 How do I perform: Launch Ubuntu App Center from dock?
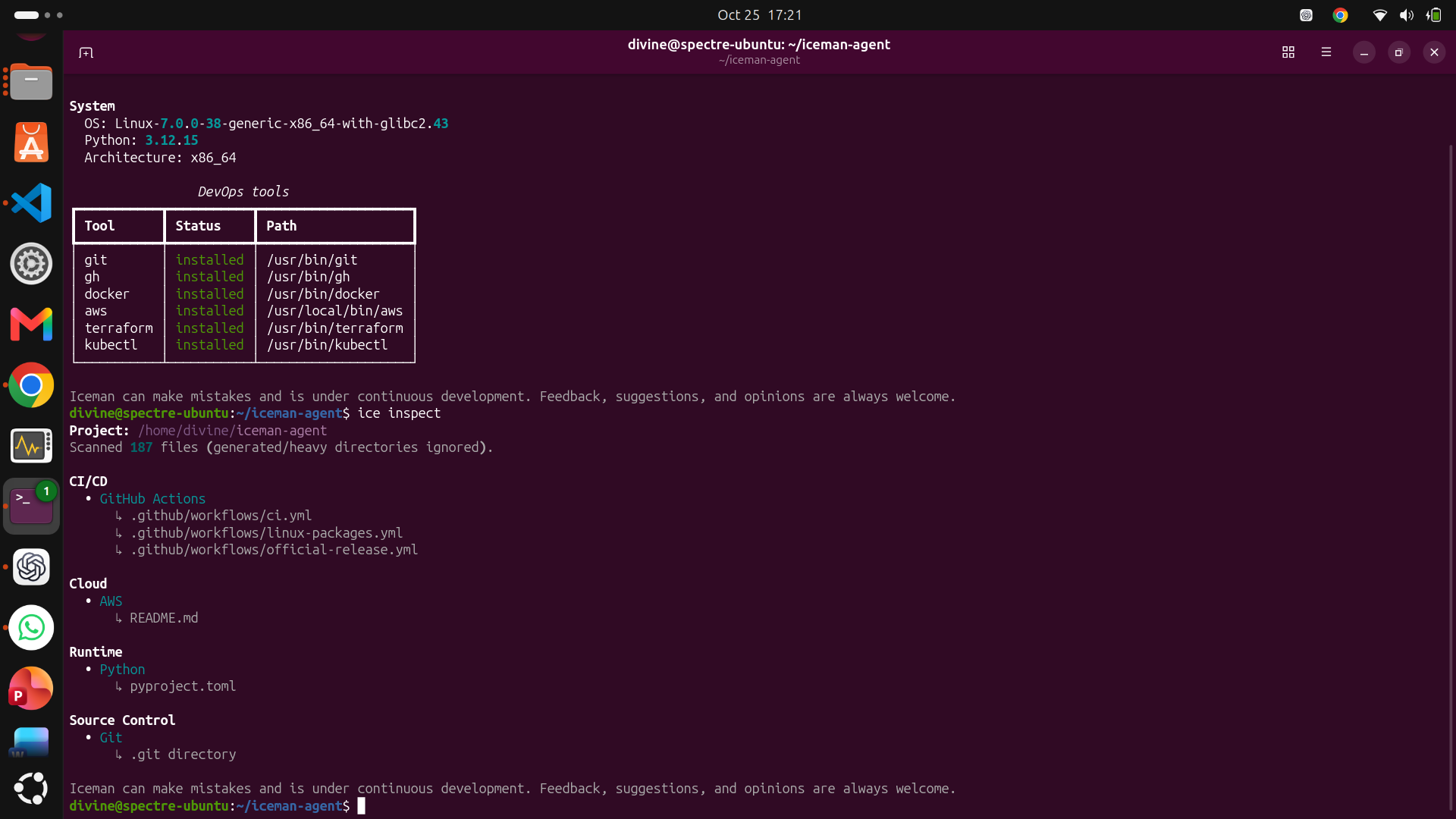coord(31,143)
